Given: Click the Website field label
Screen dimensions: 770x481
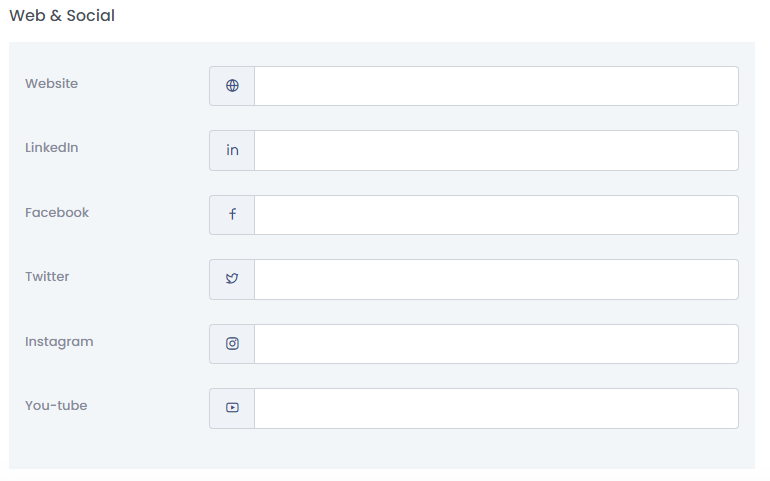Looking at the screenshot, I should [x=51, y=84].
